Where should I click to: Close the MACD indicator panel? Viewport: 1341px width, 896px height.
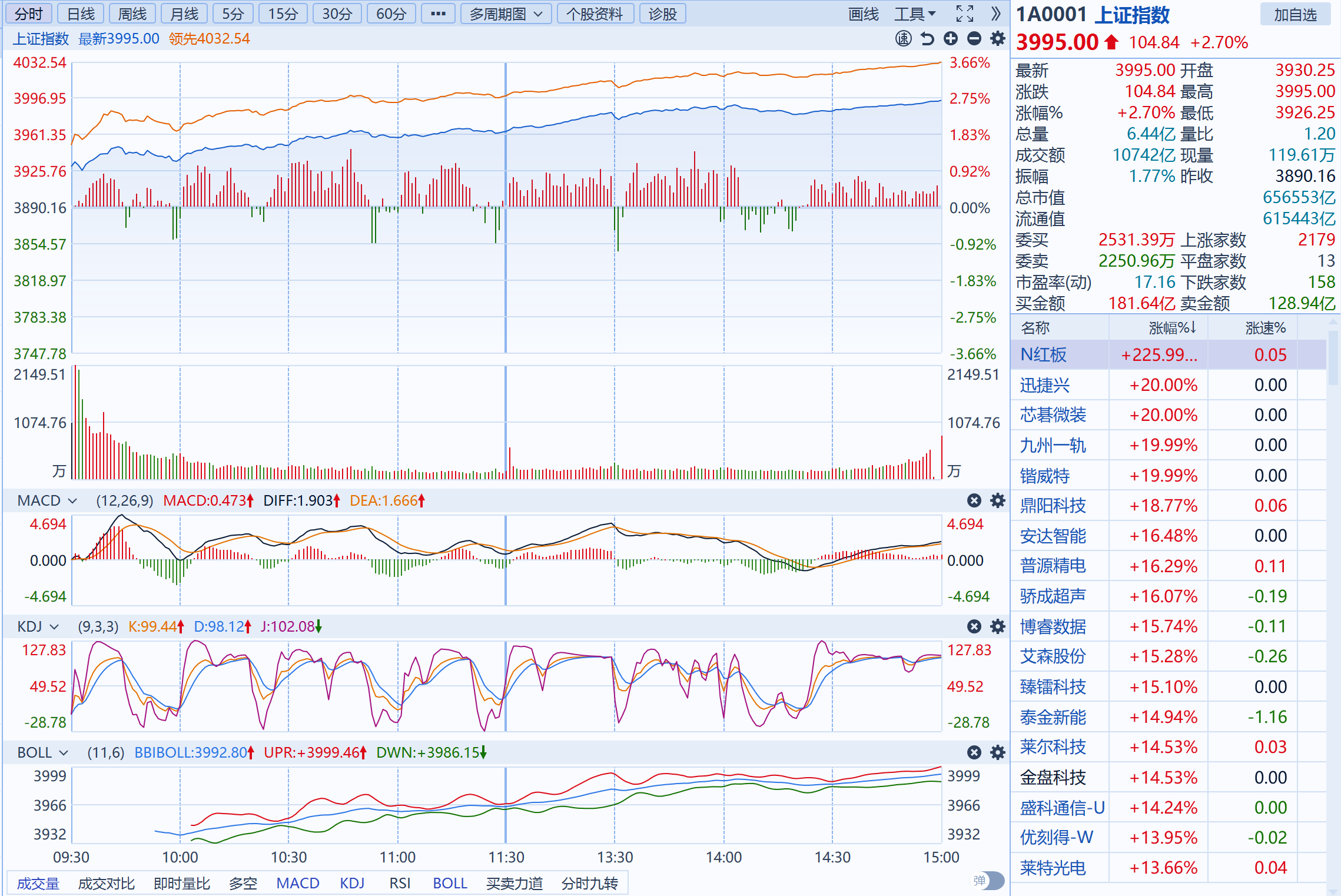click(x=974, y=500)
